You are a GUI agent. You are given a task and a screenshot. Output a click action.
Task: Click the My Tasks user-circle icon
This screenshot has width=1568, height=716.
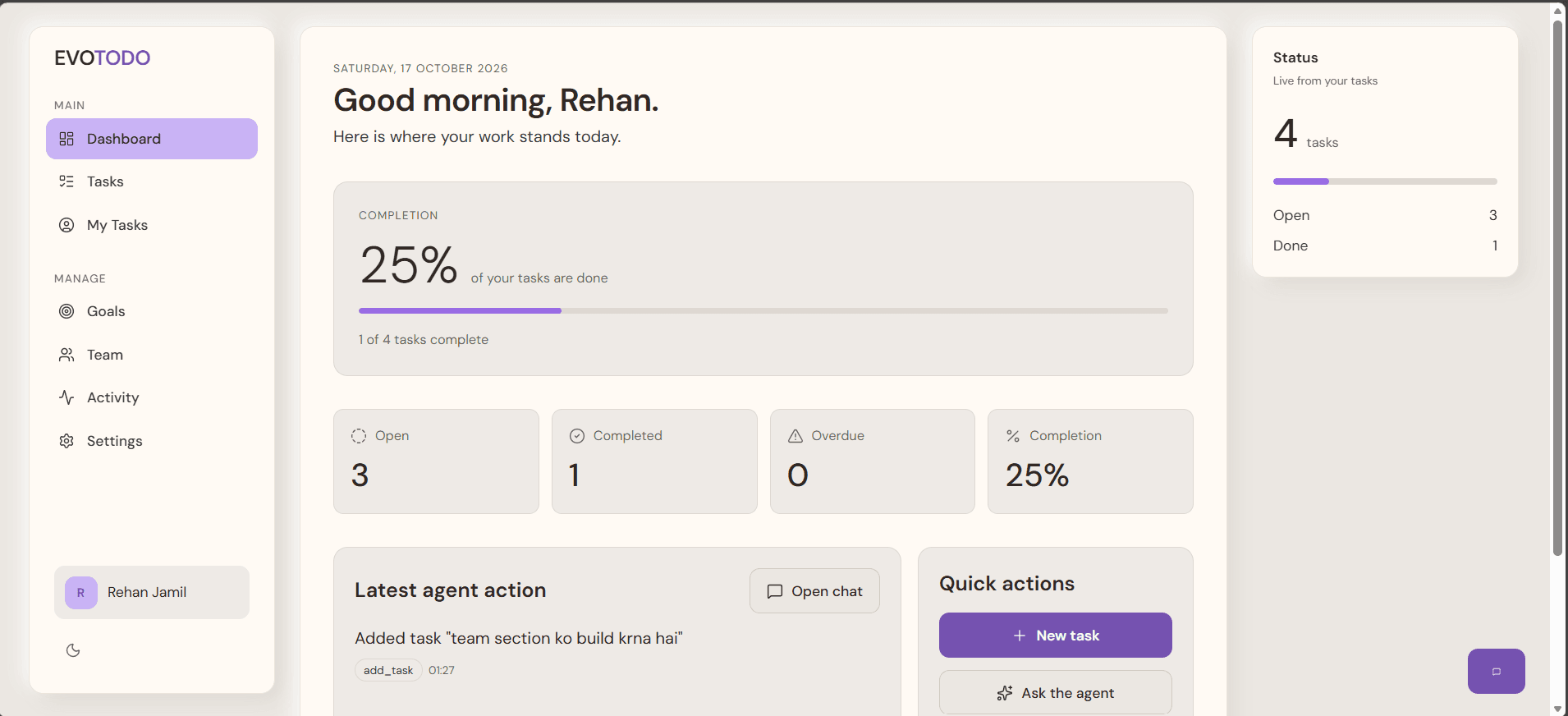pos(66,225)
